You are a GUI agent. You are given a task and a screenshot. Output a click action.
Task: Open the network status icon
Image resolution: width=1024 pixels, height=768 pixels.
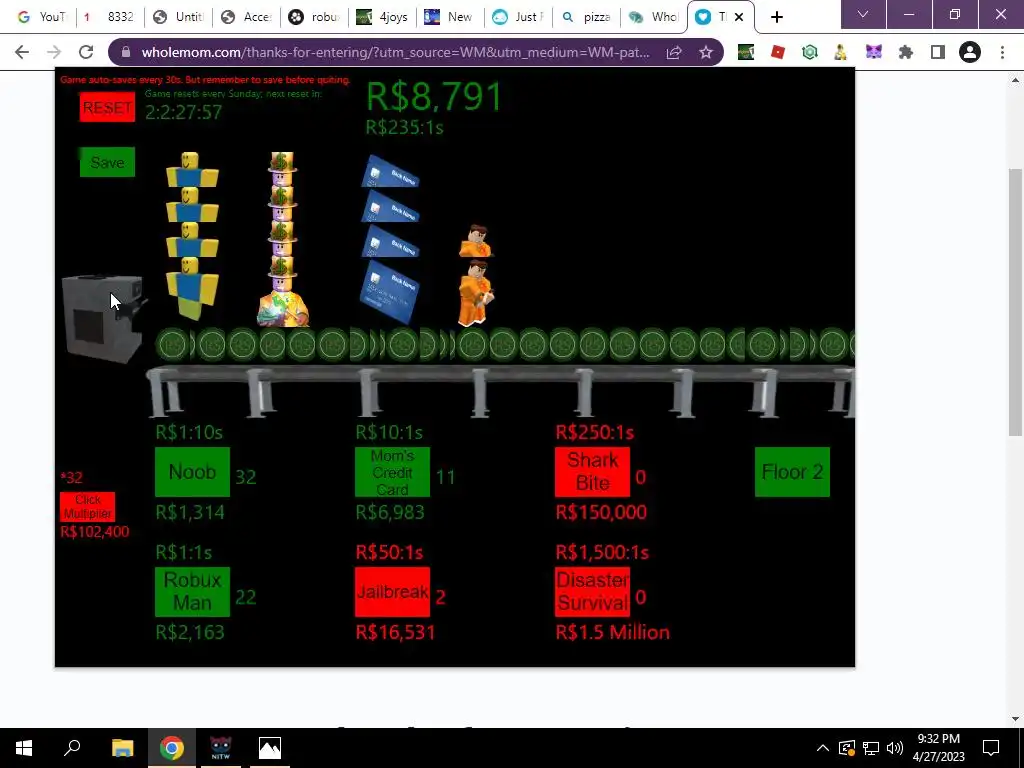pos(871,748)
